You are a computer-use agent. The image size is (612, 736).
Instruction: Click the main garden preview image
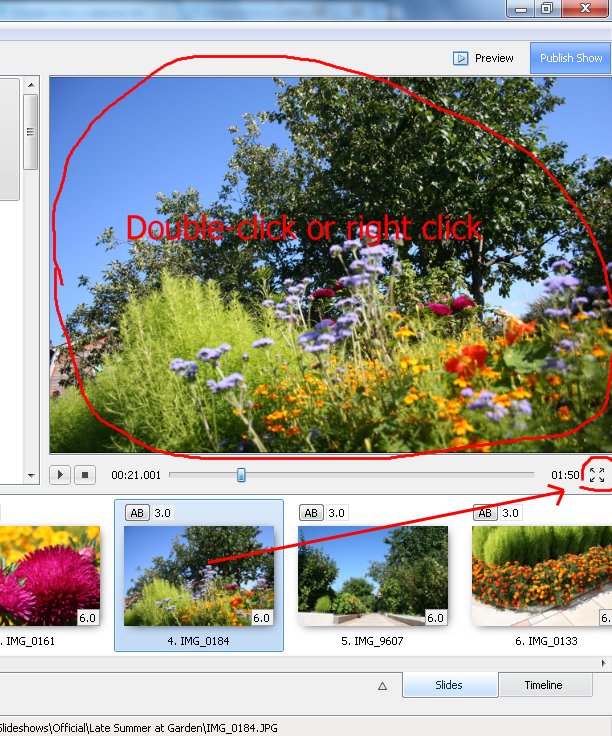pyautogui.click(x=330, y=265)
